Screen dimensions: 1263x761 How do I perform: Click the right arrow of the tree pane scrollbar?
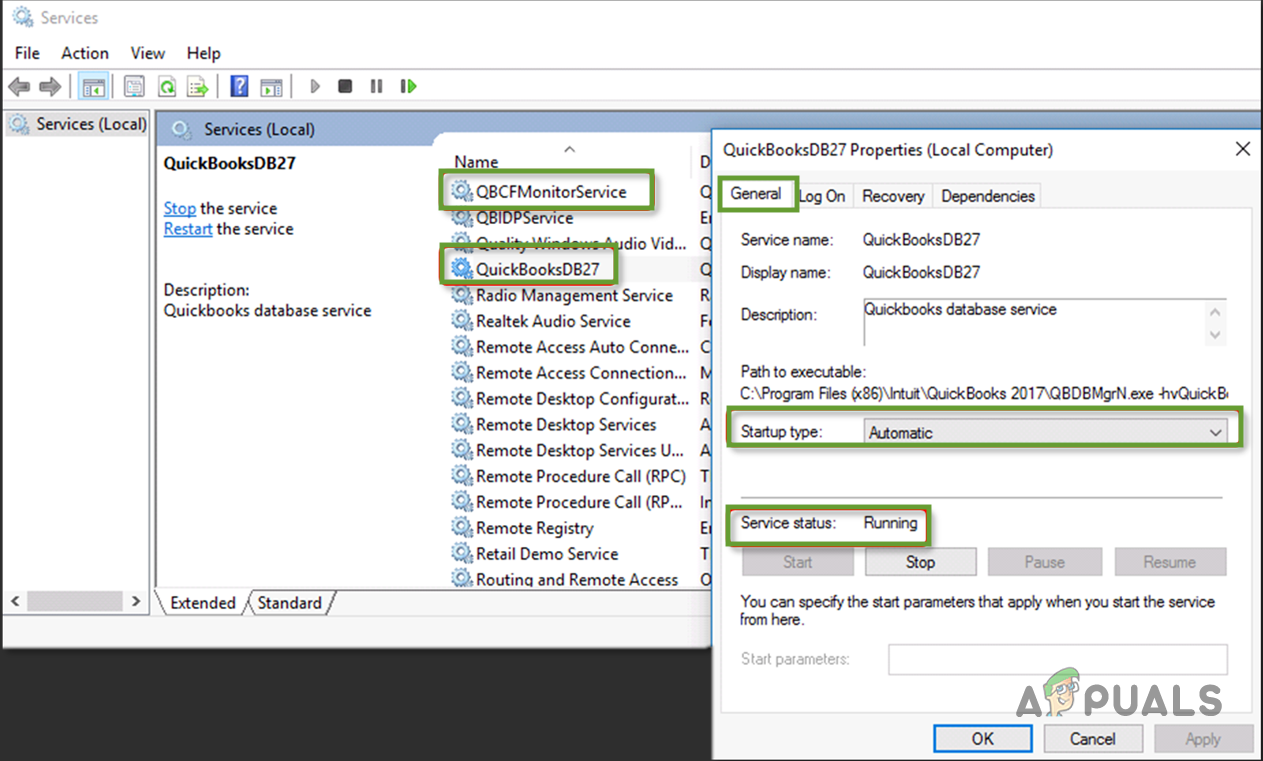click(x=136, y=602)
